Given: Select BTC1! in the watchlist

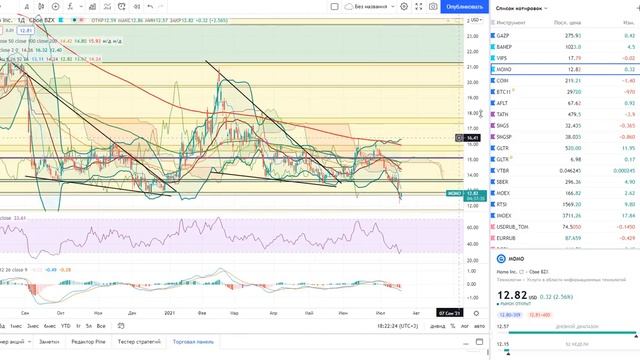Looking at the screenshot, I should [565, 92].
